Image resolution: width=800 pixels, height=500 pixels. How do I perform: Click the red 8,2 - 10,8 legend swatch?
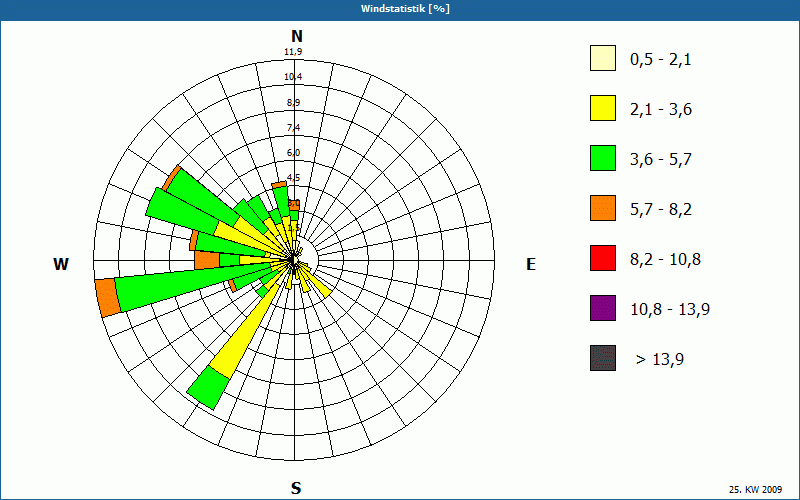click(603, 258)
